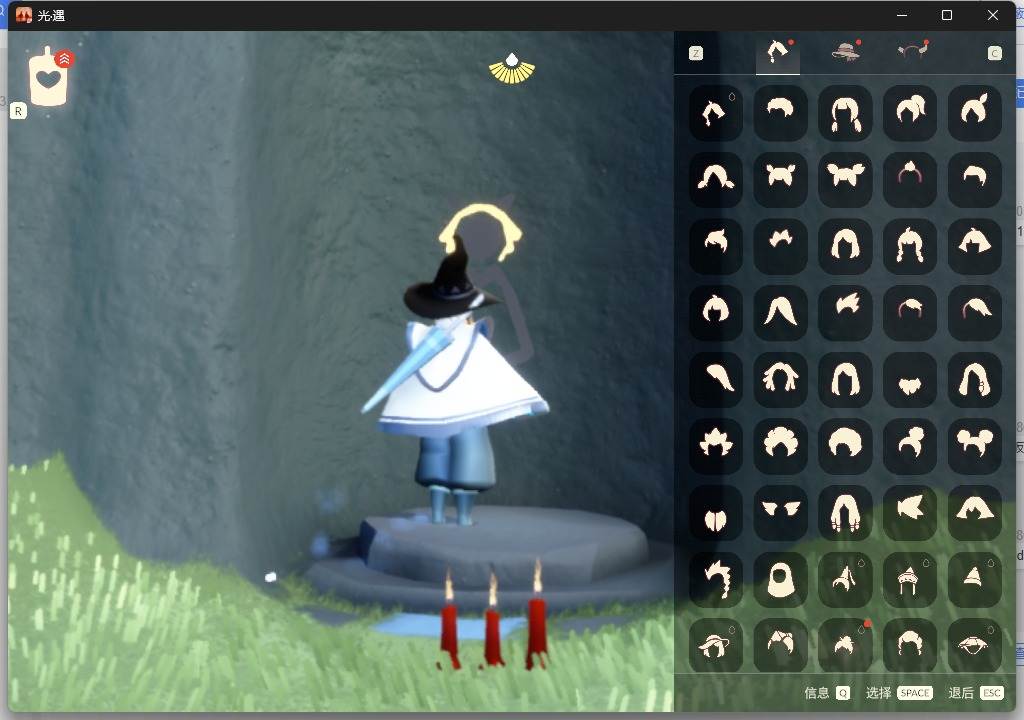Click the C key next-category button

click(995, 54)
